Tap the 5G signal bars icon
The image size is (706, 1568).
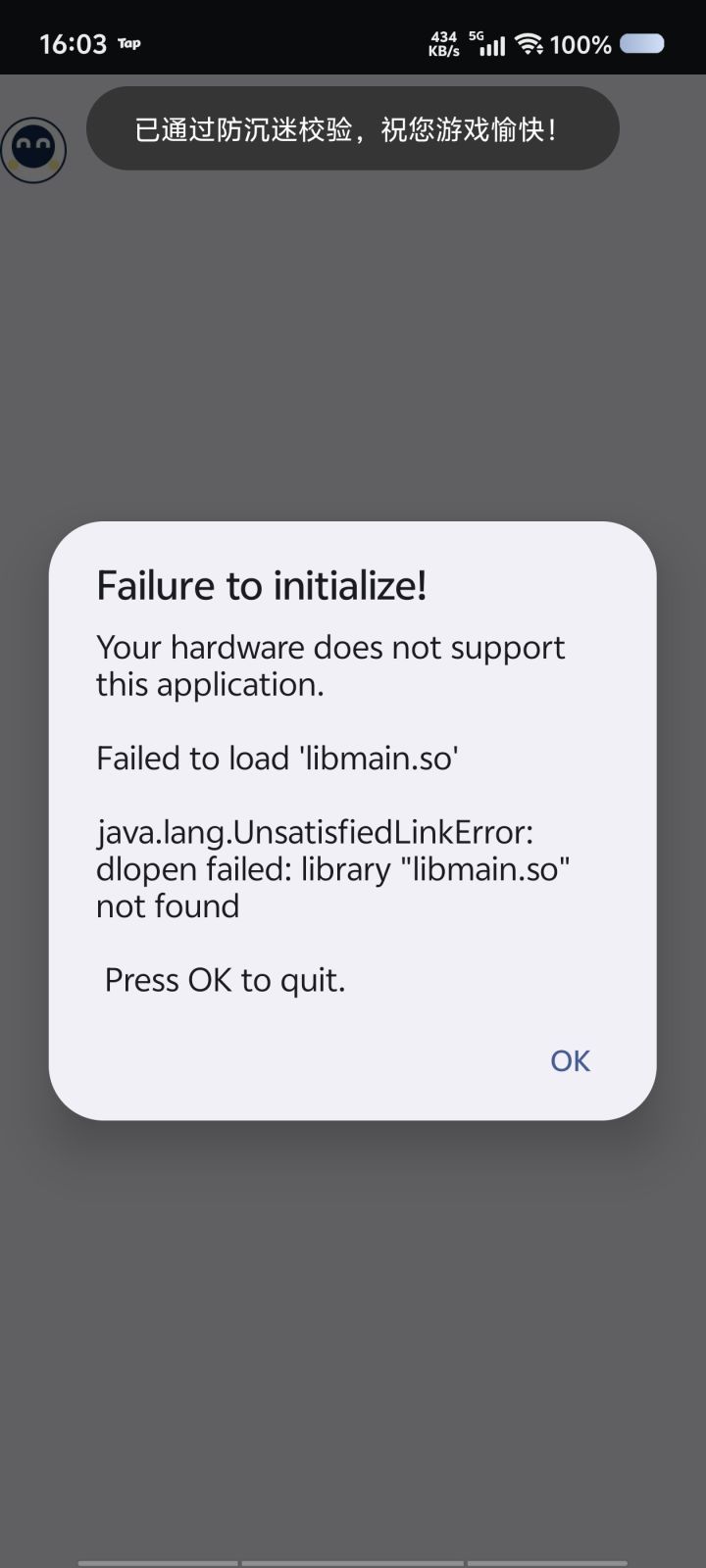point(488,43)
